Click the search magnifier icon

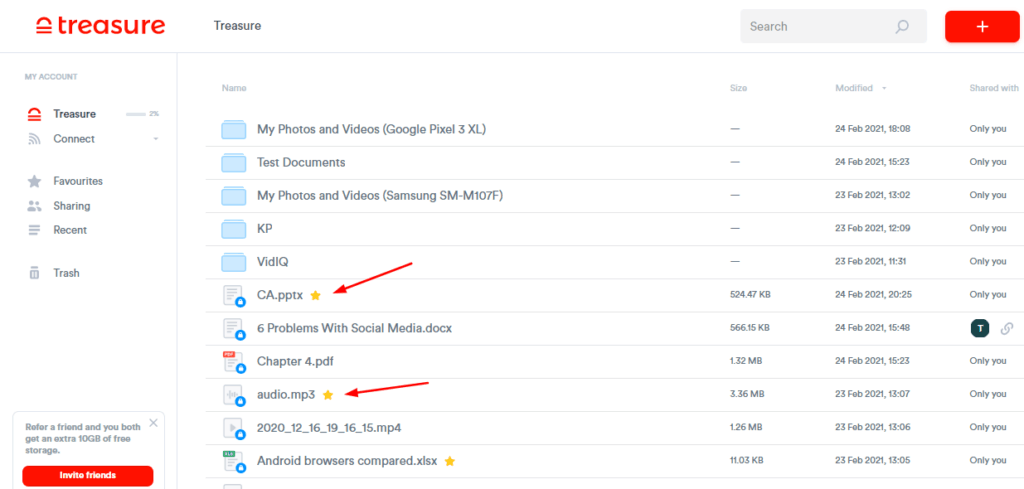(902, 27)
